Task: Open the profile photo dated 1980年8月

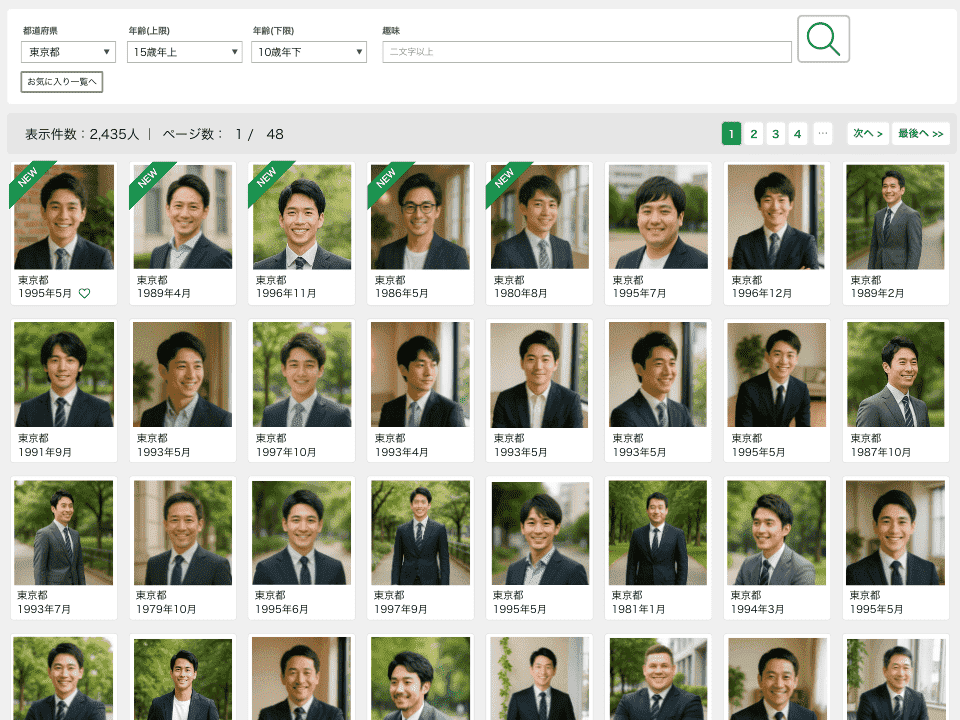Action: click(x=539, y=217)
